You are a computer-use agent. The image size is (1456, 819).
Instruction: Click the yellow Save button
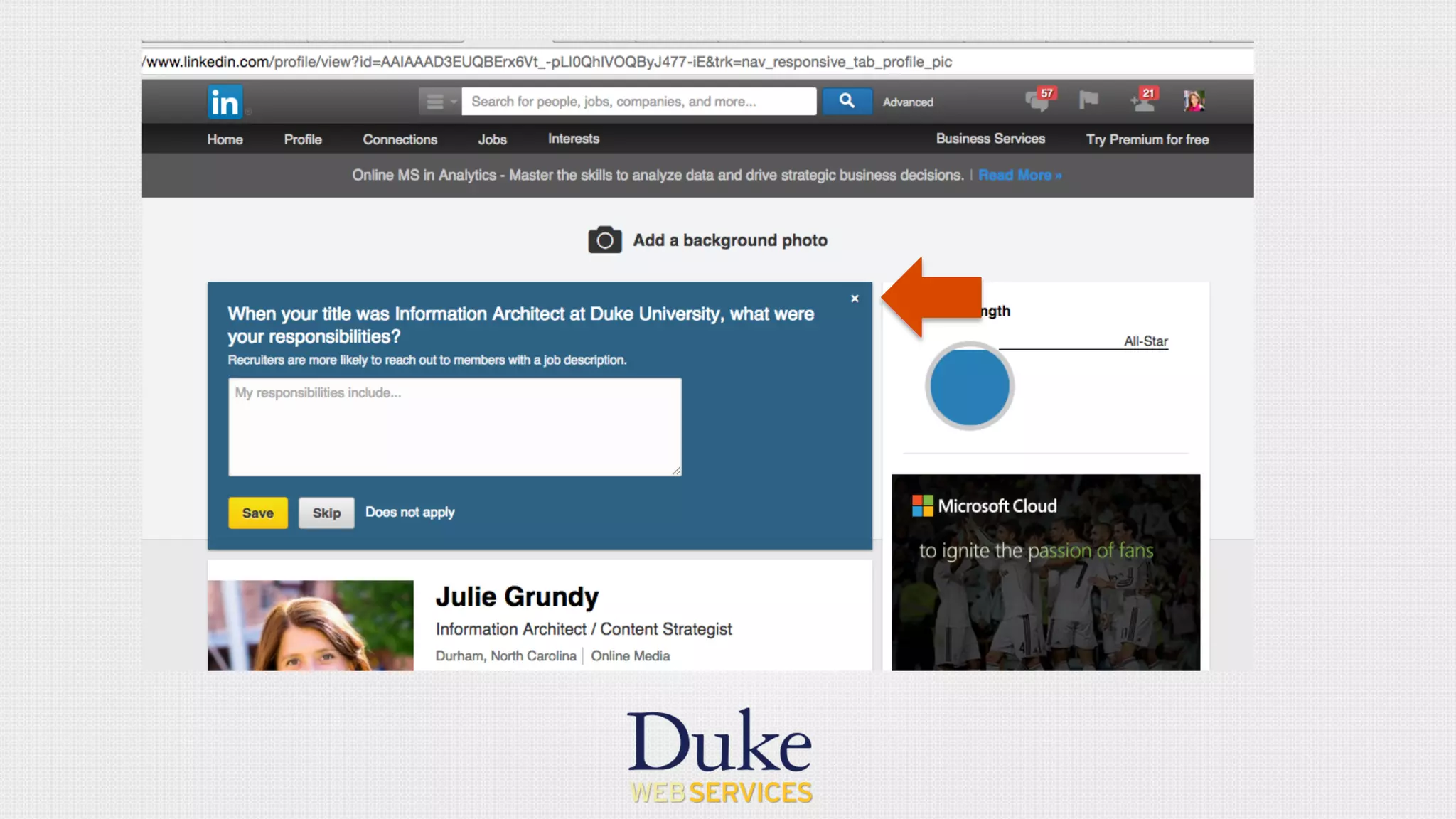coord(257,513)
